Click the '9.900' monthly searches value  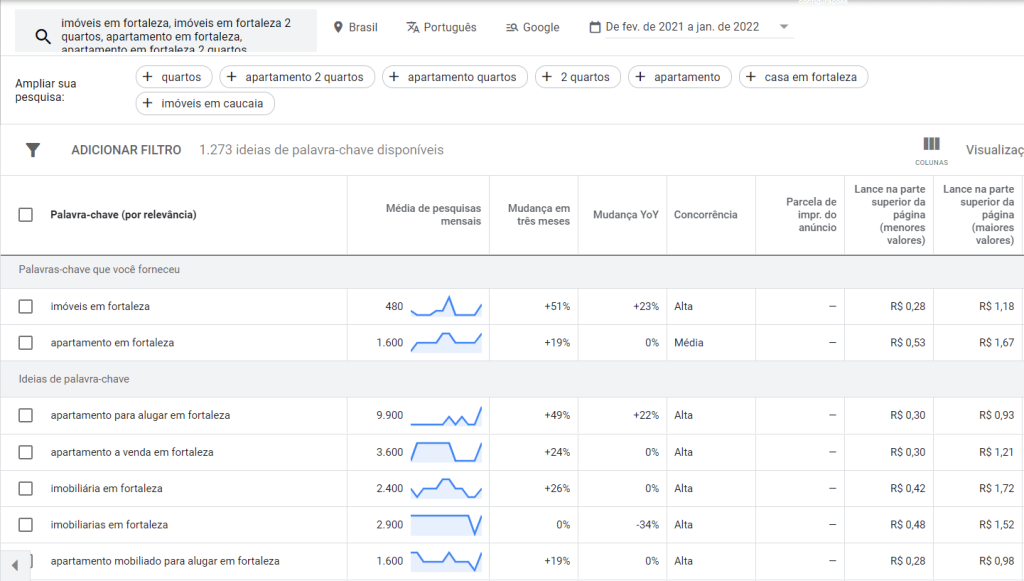390,415
